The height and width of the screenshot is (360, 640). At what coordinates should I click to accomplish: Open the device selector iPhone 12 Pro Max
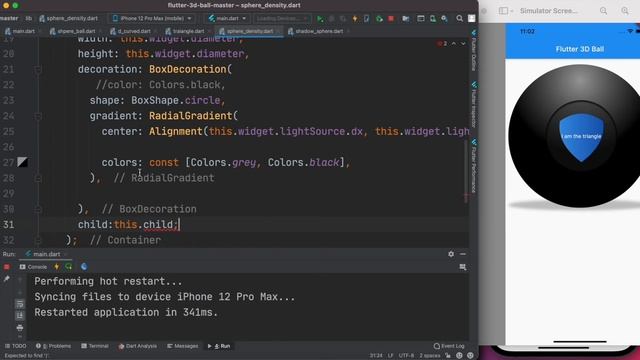[152, 18]
